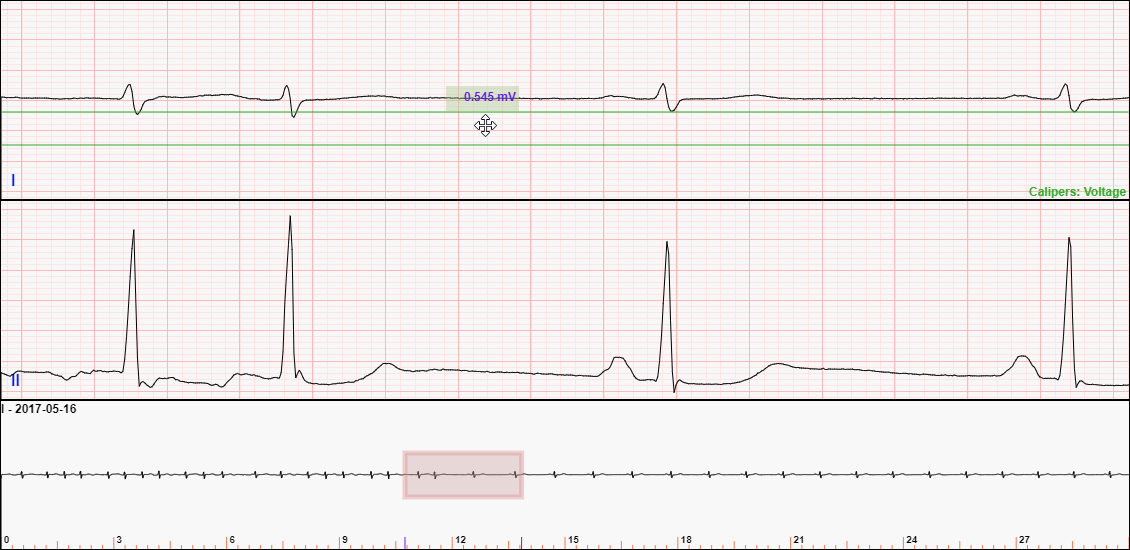Jump to the 6 second timeline mark
1130x550 pixels.
pyautogui.click(x=232, y=540)
